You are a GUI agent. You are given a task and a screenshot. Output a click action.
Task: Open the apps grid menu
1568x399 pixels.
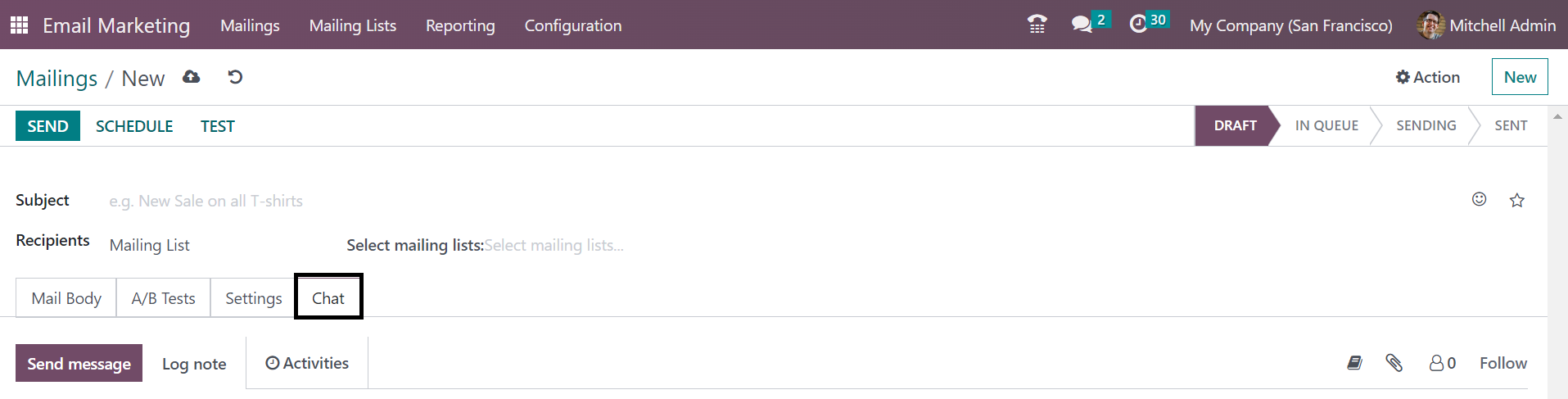tap(19, 25)
